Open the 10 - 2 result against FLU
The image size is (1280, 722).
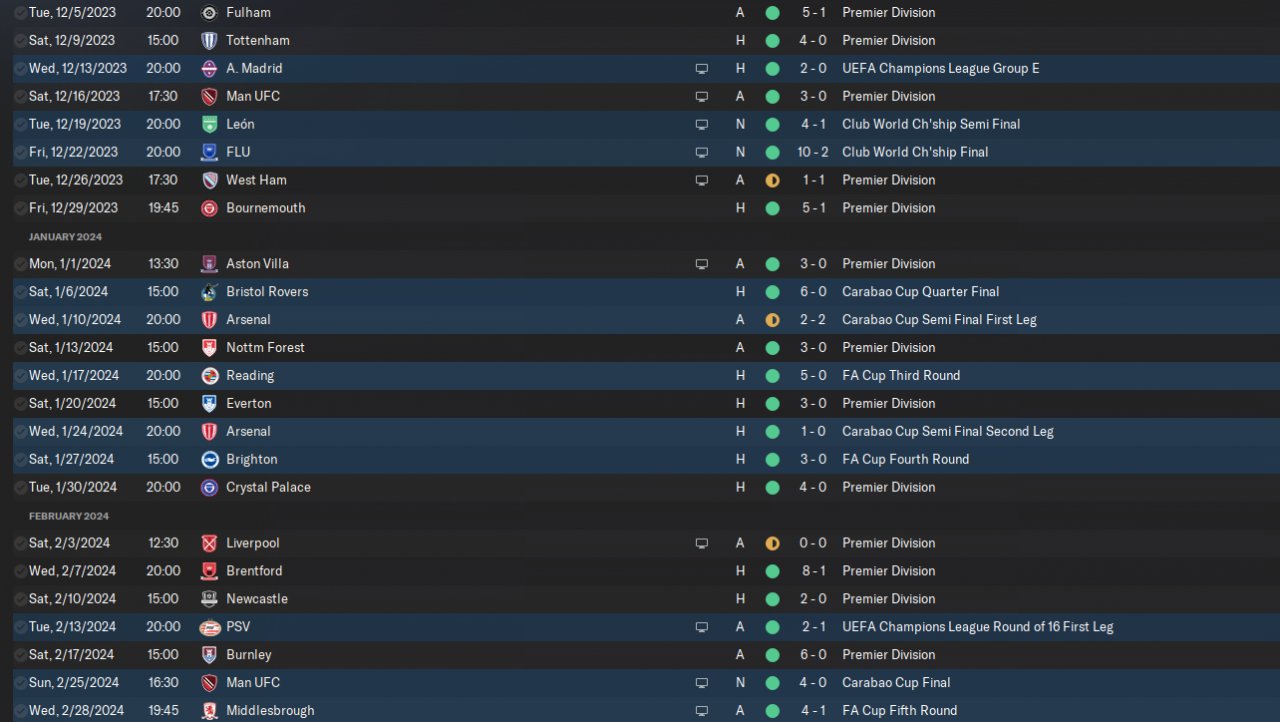click(x=812, y=153)
